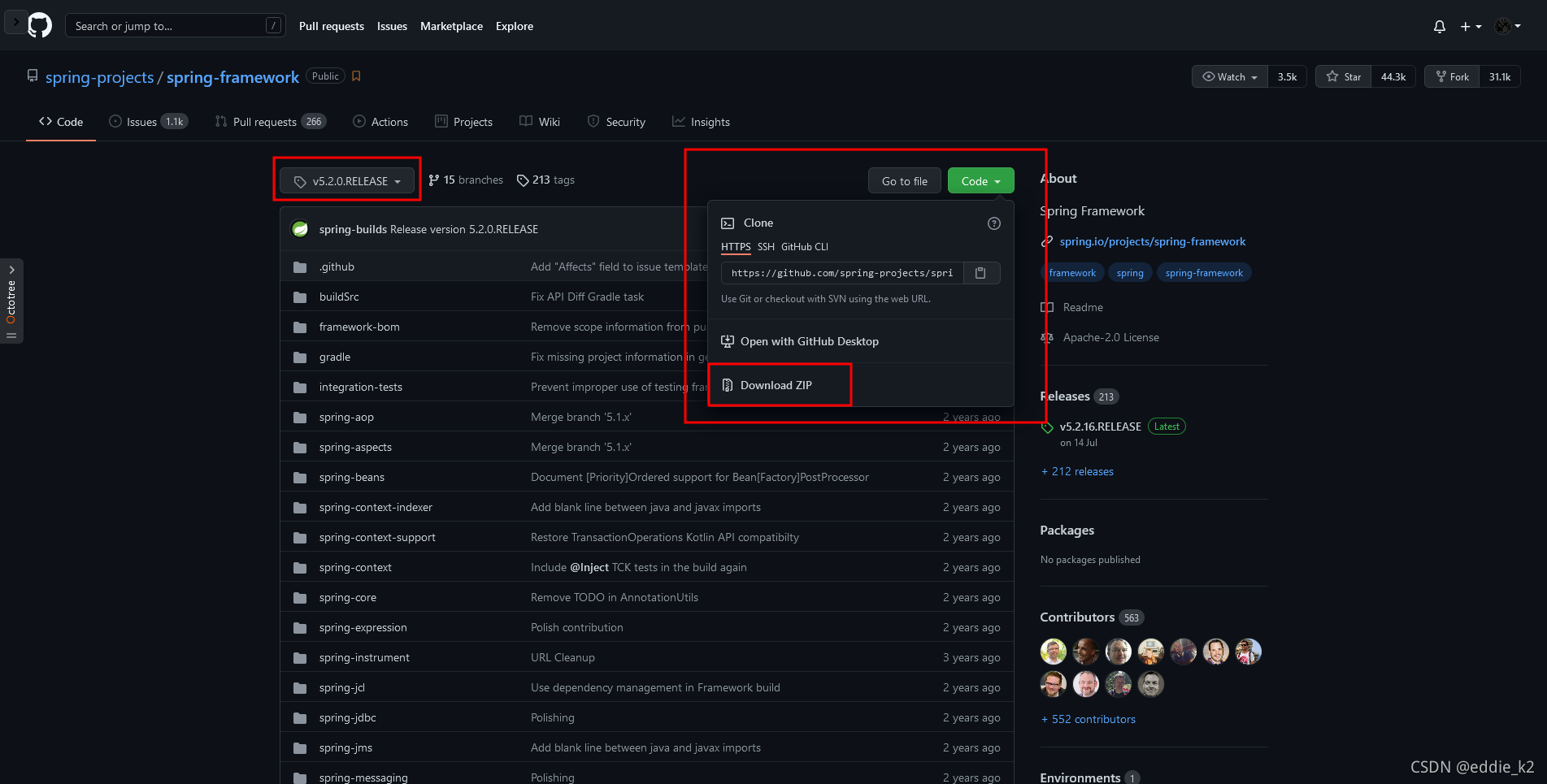This screenshot has width=1547, height=784.
Task: Open the Actions tab
Action: [x=380, y=122]
